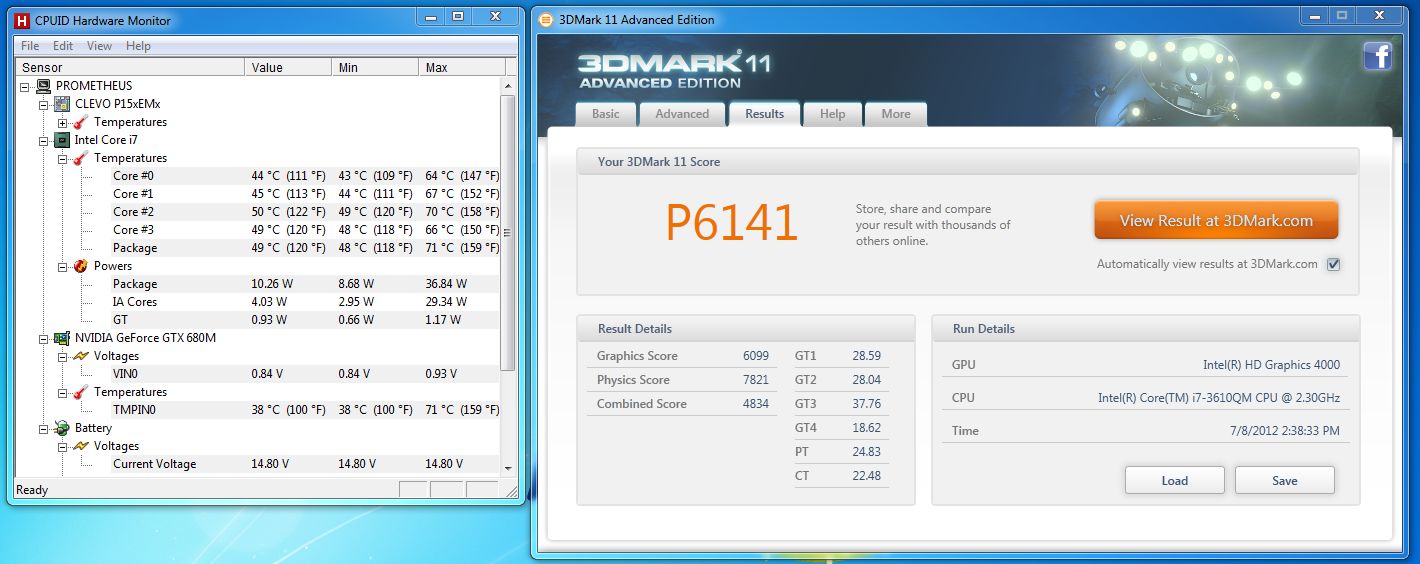
Task: Open the View menu in Hardware Monitor
Action: [x=99, y=46]
